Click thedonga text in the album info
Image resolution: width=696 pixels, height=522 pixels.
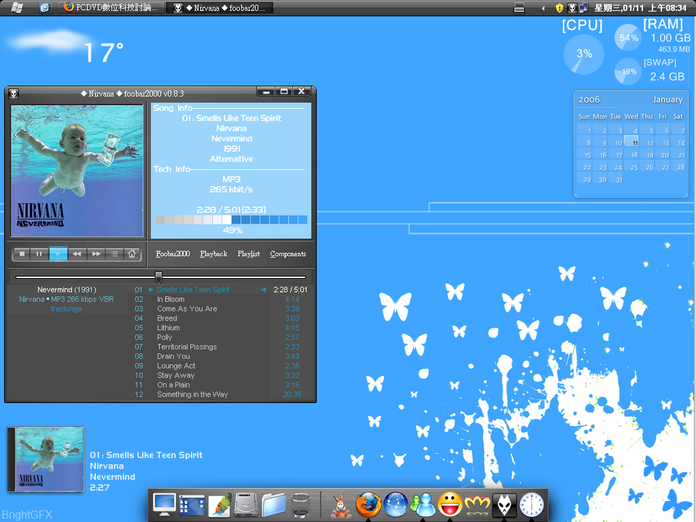pos(66,309)
